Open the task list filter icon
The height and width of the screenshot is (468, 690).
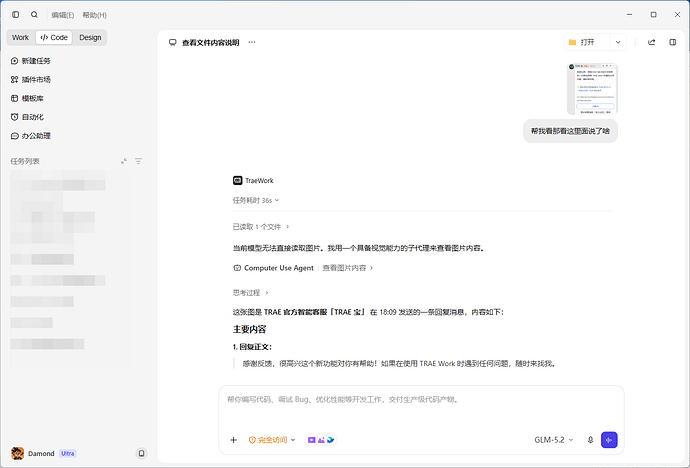click(139, 161)
